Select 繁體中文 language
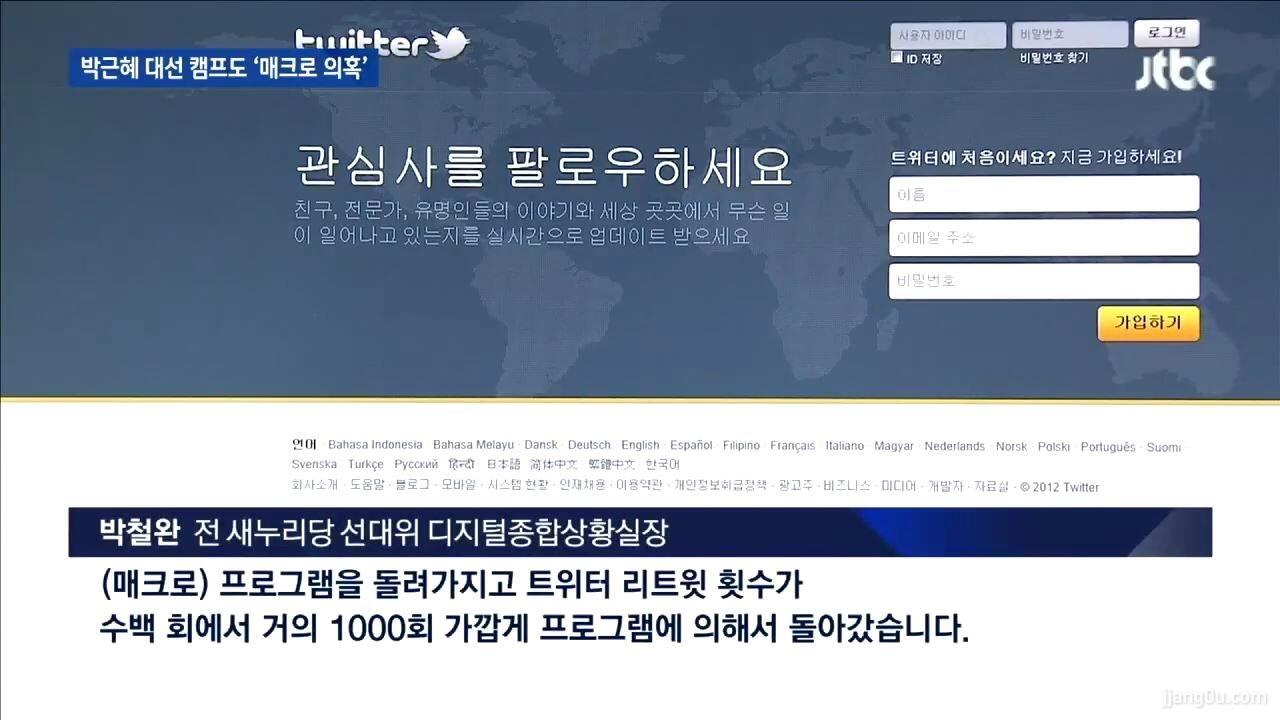1280x720 pixels. pyautogui.click(x=611, y=464)
